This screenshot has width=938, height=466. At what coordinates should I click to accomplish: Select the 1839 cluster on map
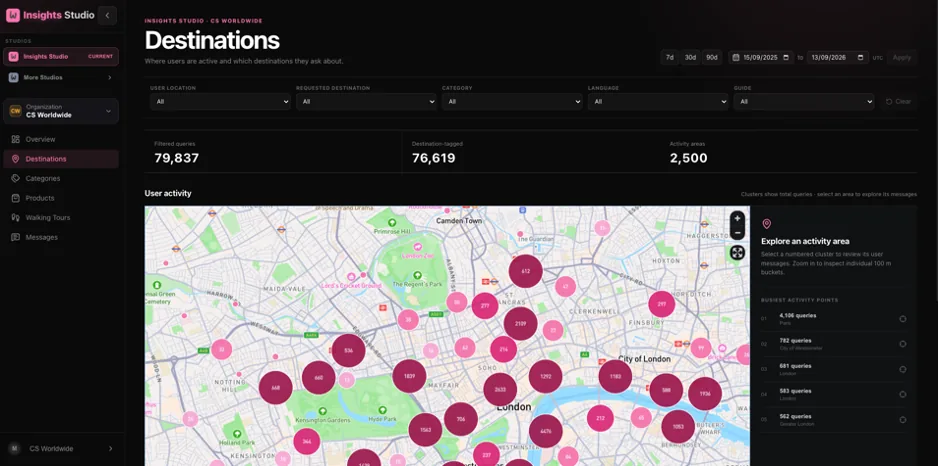point(409,376)
